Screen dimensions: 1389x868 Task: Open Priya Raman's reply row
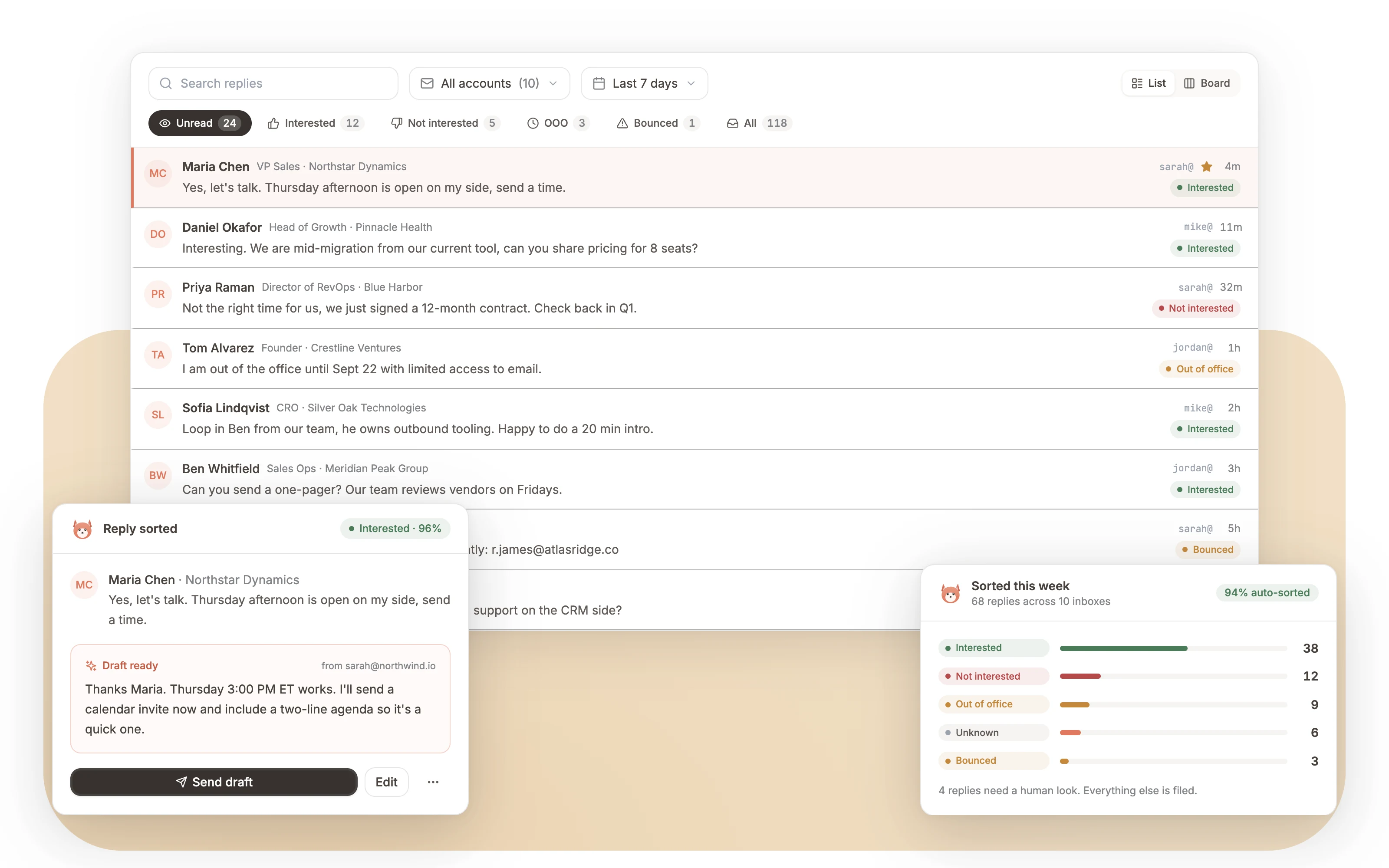tap(694, 298)
